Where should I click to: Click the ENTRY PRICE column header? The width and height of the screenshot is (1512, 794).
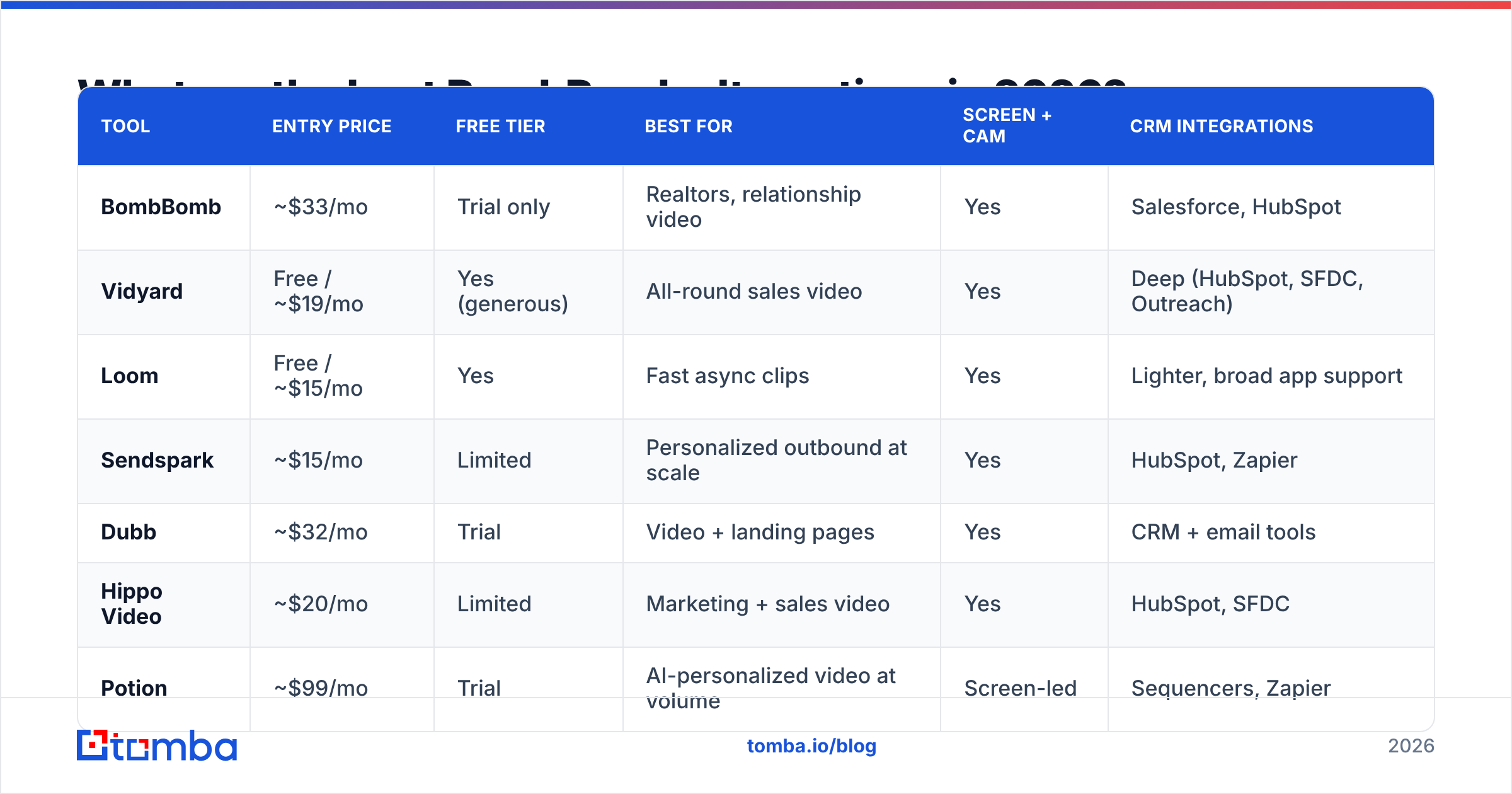332,126
